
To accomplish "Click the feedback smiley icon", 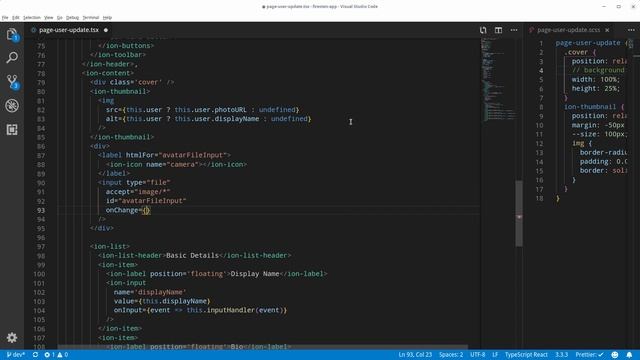I will pyautogui.click(x=615, y=355).
